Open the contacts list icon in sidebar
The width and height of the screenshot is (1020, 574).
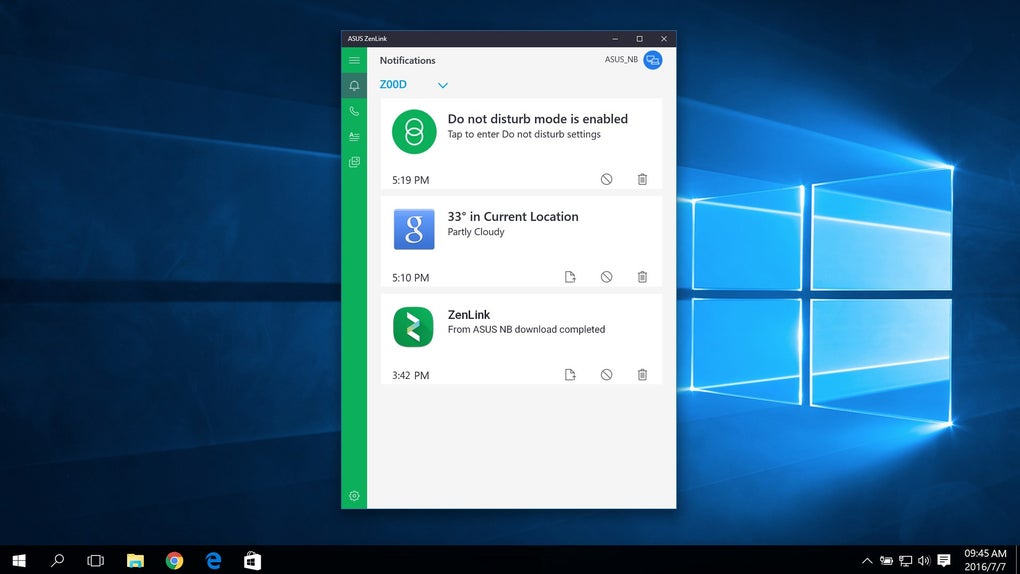click(354, 137)
